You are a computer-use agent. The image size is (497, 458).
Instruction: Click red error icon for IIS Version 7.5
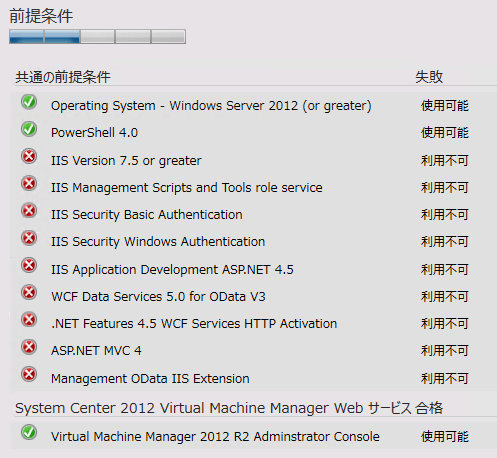coord(29,156)
